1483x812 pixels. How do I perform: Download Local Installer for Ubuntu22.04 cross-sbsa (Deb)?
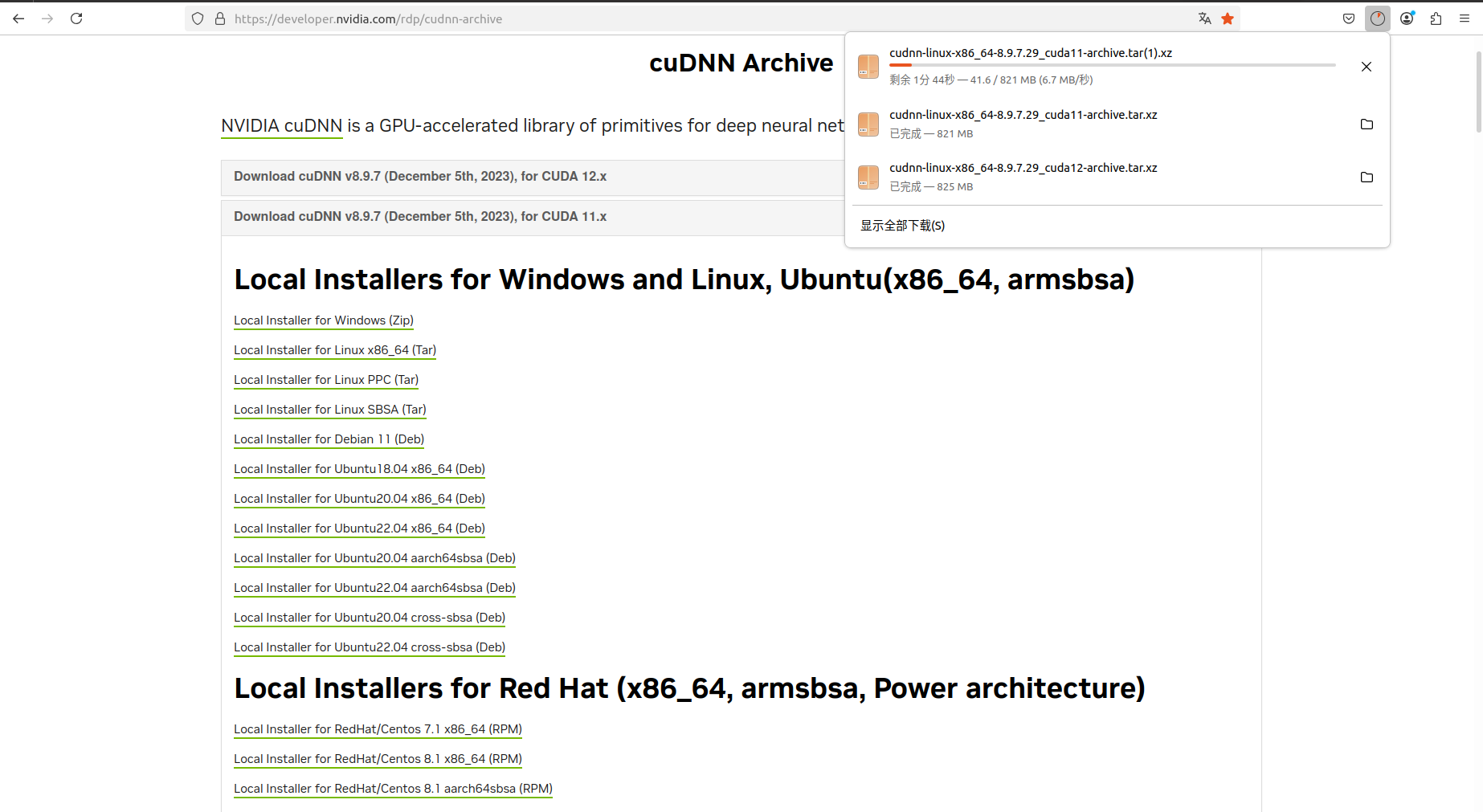tap(370, 647)
